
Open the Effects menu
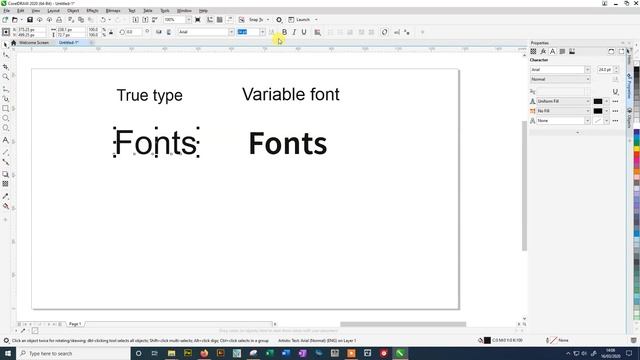pos(92,11)
